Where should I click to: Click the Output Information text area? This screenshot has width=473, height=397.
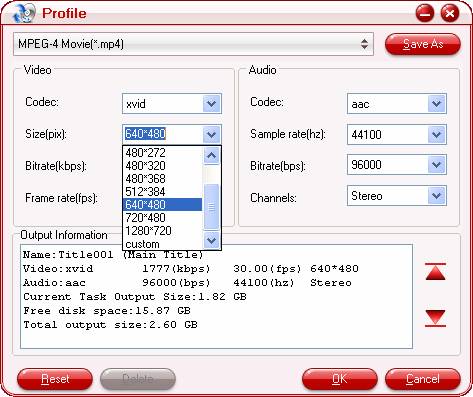pyautogui.click(x=216, y=296)
